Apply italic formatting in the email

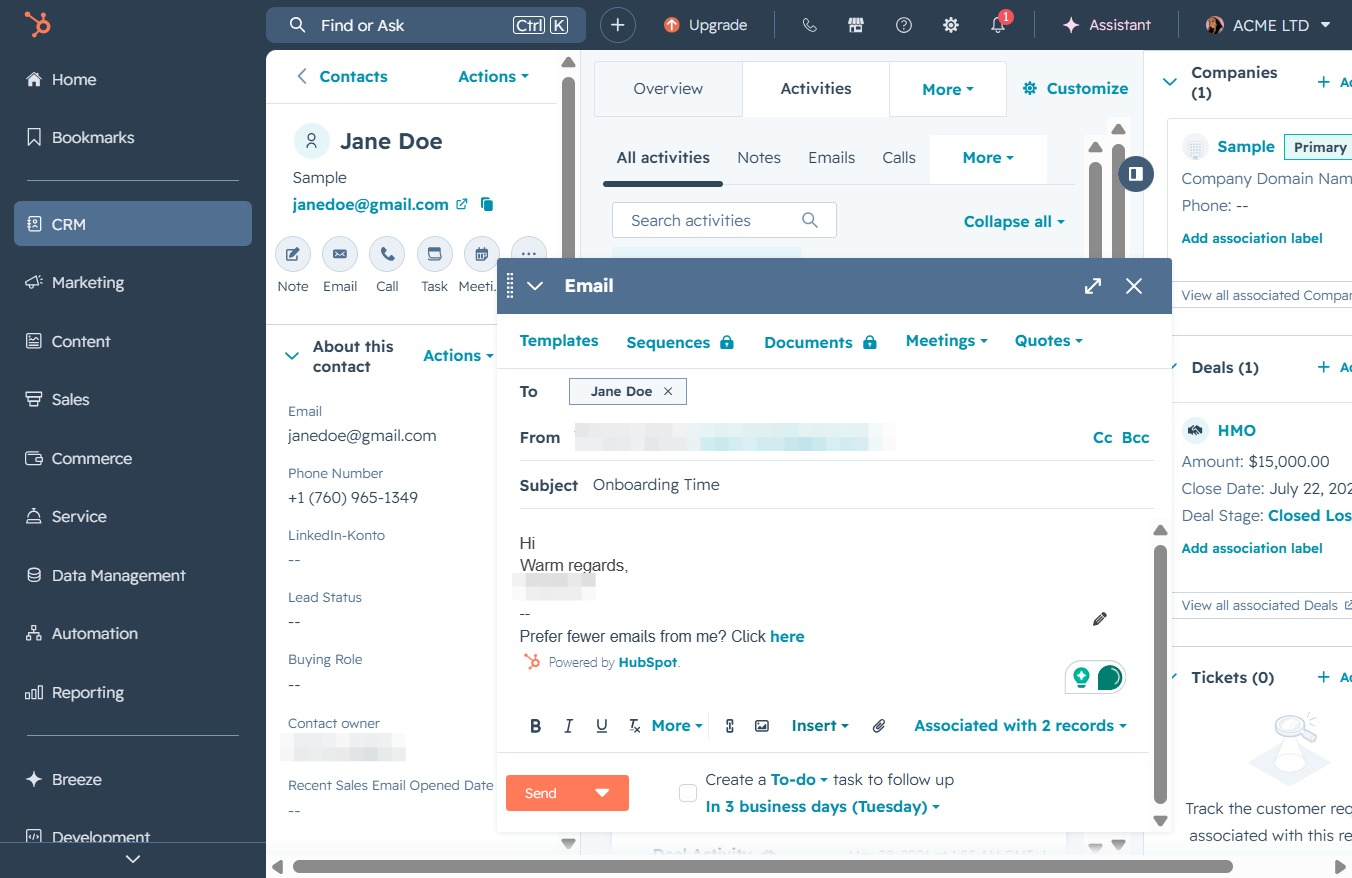pyautogui.click(x=568, y=726)
